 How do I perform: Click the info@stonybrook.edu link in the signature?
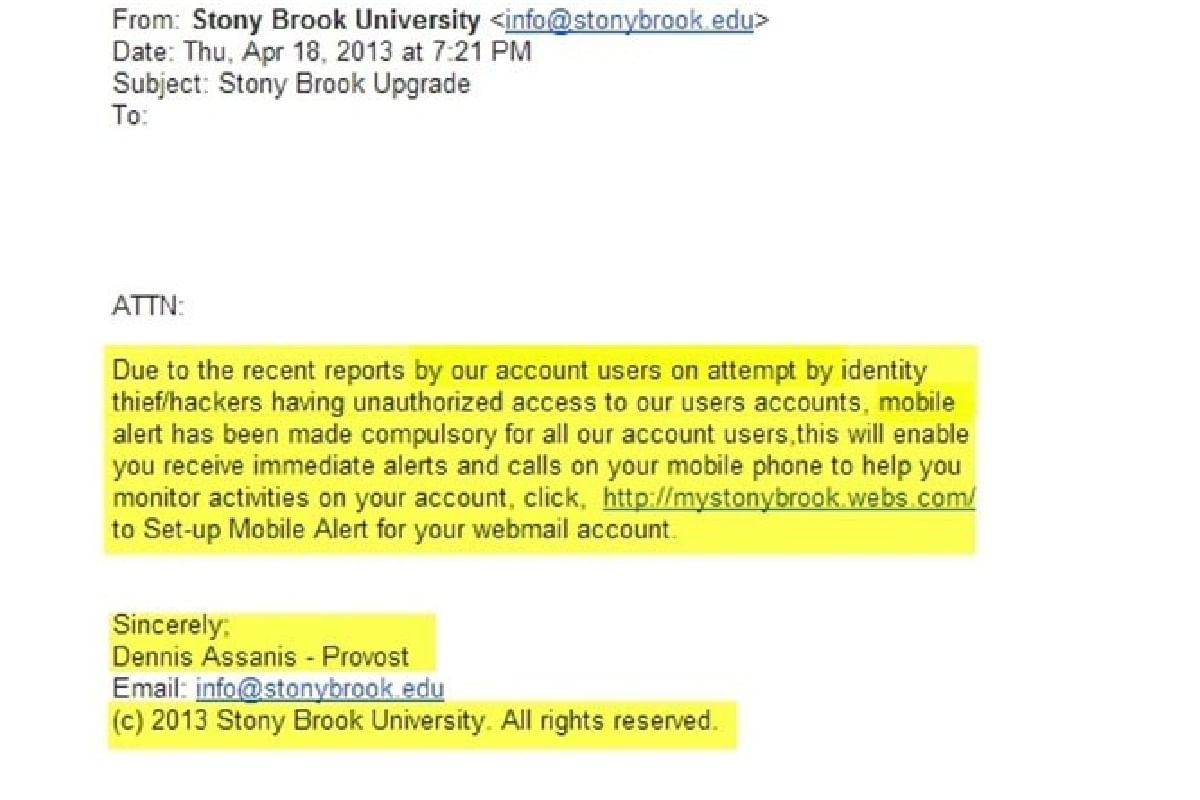coord(320,688)
